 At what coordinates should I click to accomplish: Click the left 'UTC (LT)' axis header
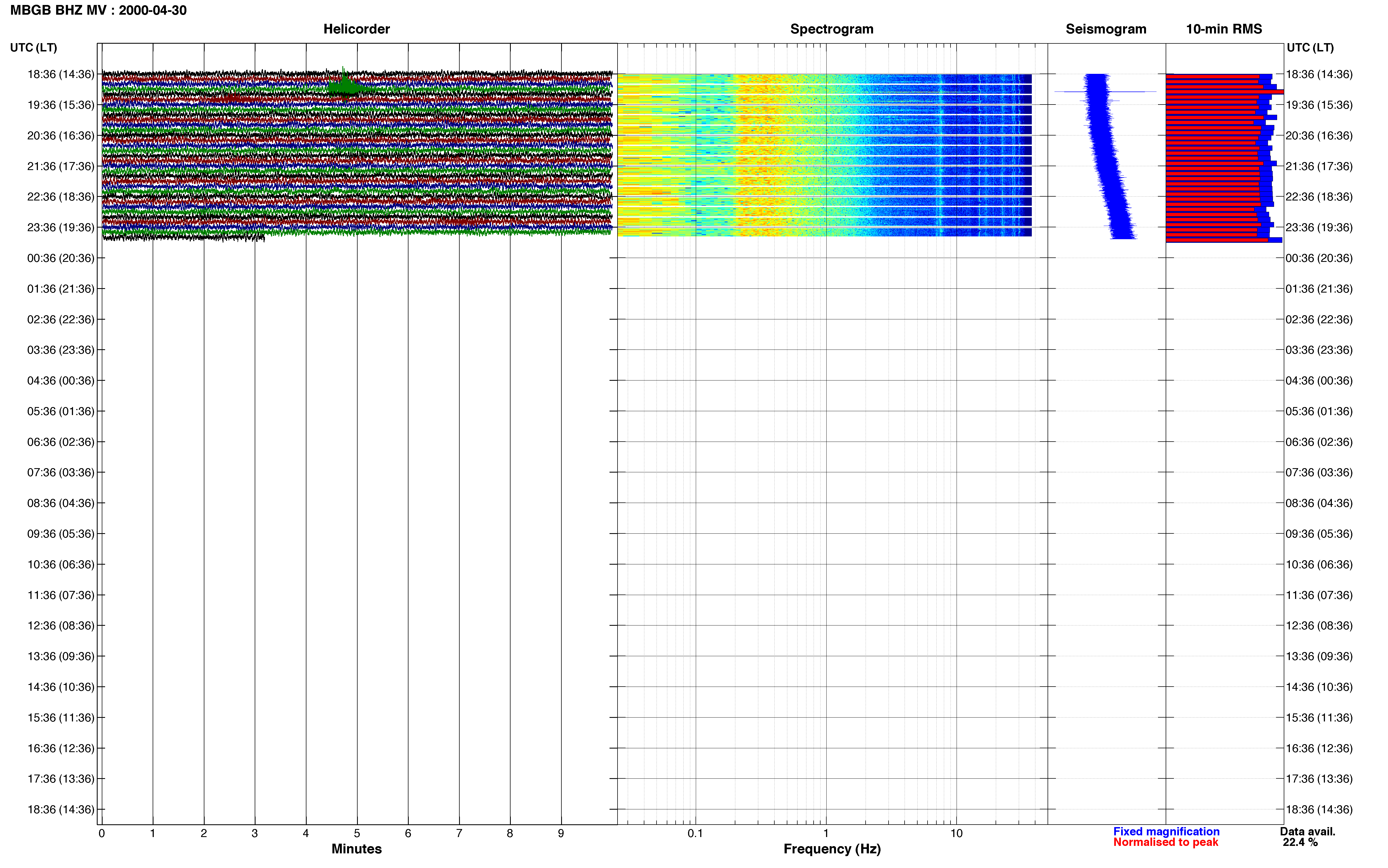tap(33, 48)
